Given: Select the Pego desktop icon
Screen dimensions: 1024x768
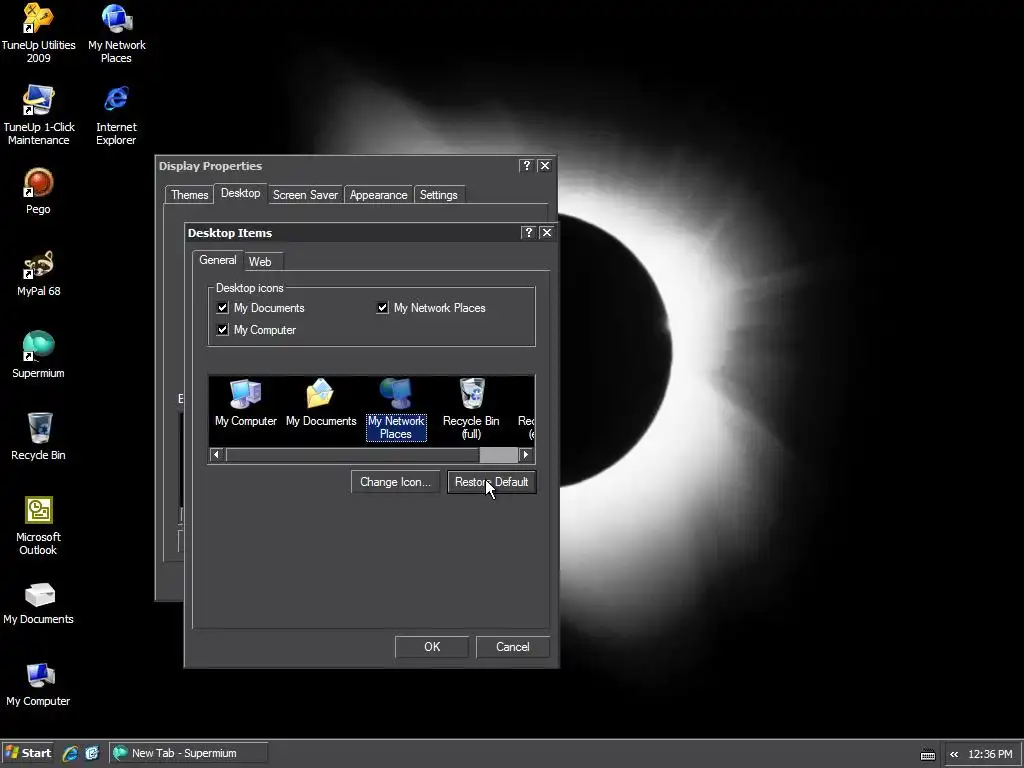Looking at the screenshot, I should (38, 191).
